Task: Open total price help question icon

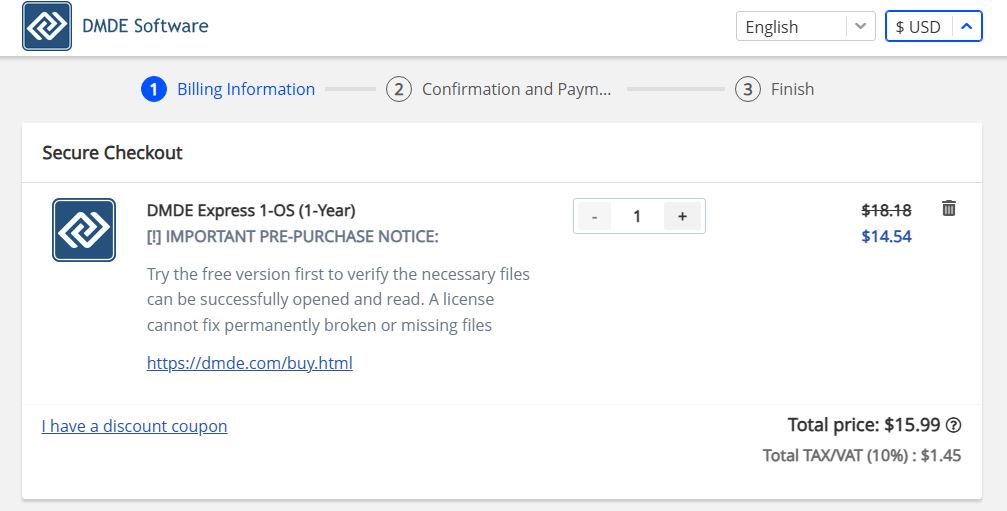Action: [954, 425]
